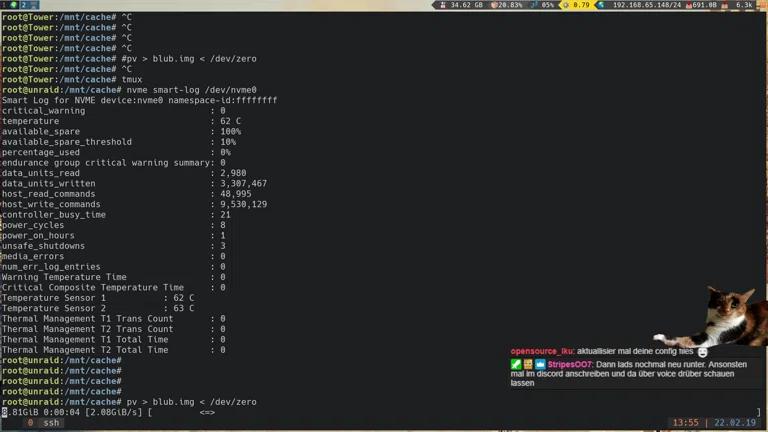Click the blue crown badge beside StripesOO7
This screenshot has width=768, height=432.
540,365
